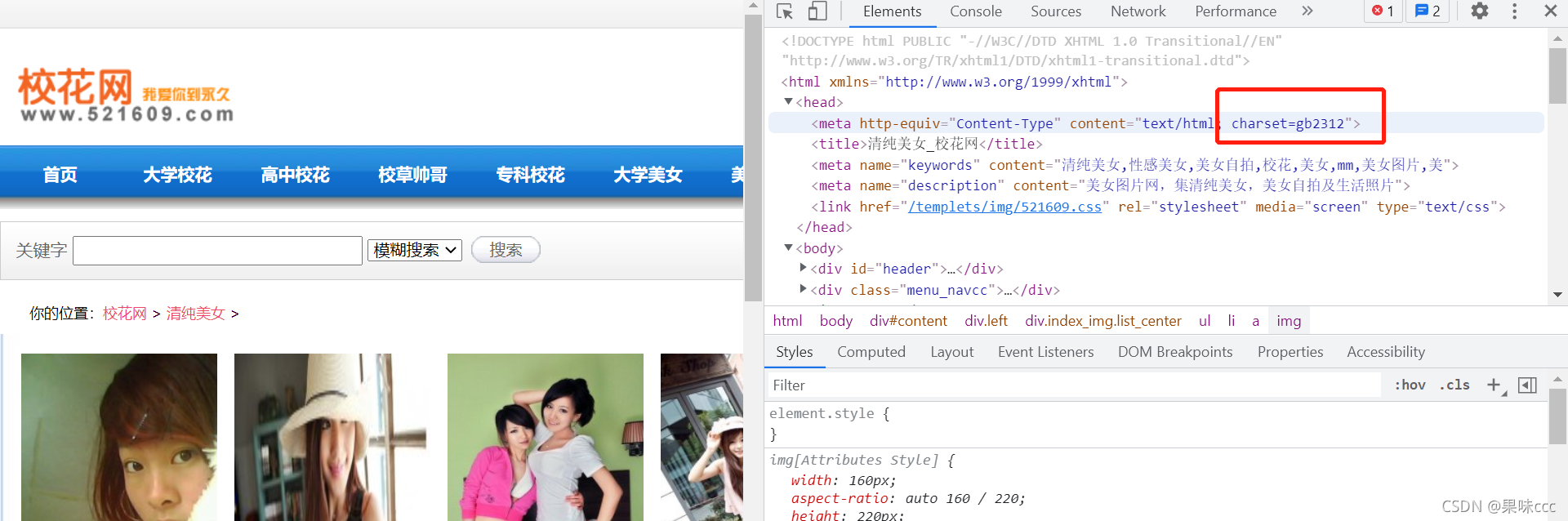Select the Layout subtab
1568x521 pixels.
coord(952,352)
